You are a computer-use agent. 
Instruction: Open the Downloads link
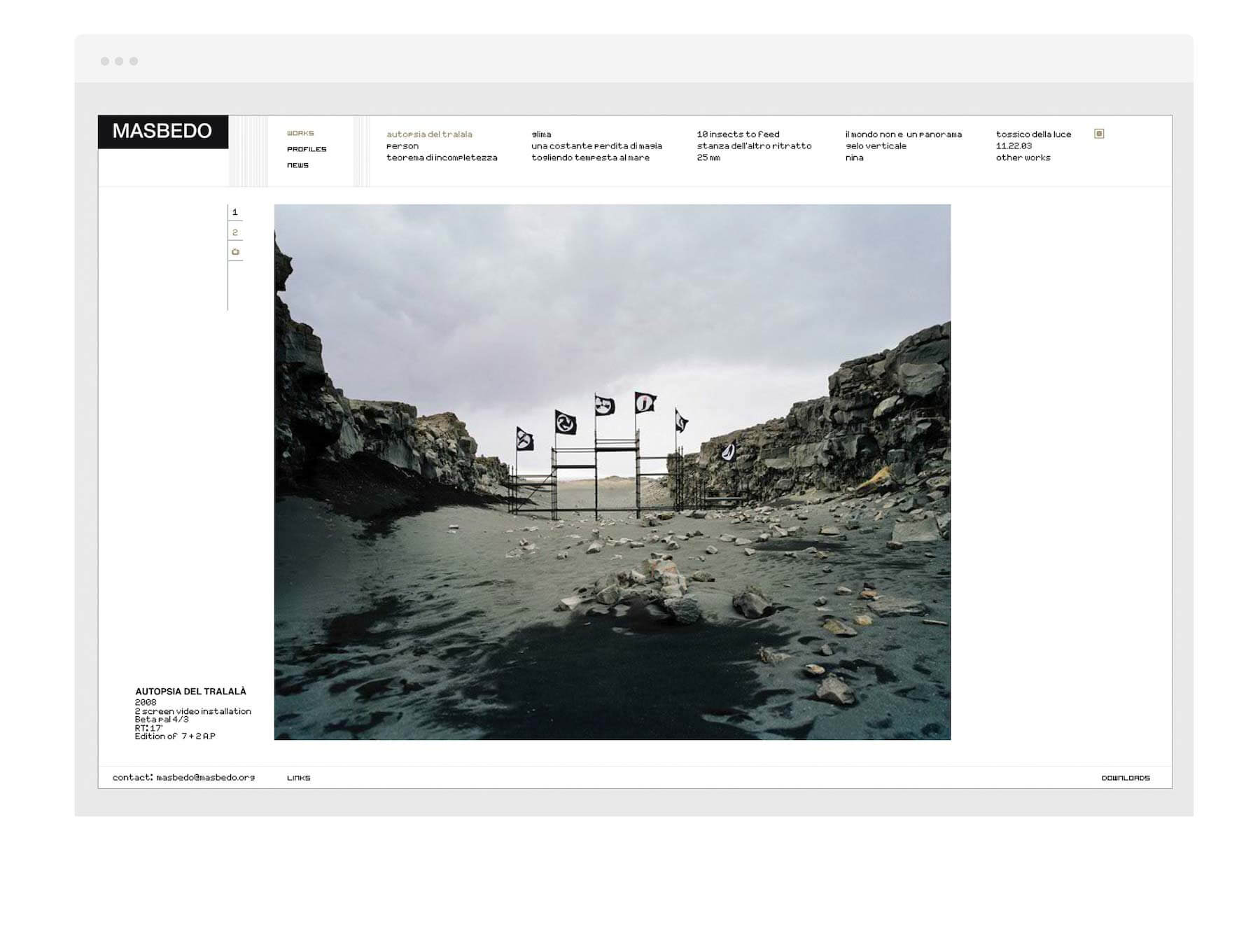[1126, 778]
